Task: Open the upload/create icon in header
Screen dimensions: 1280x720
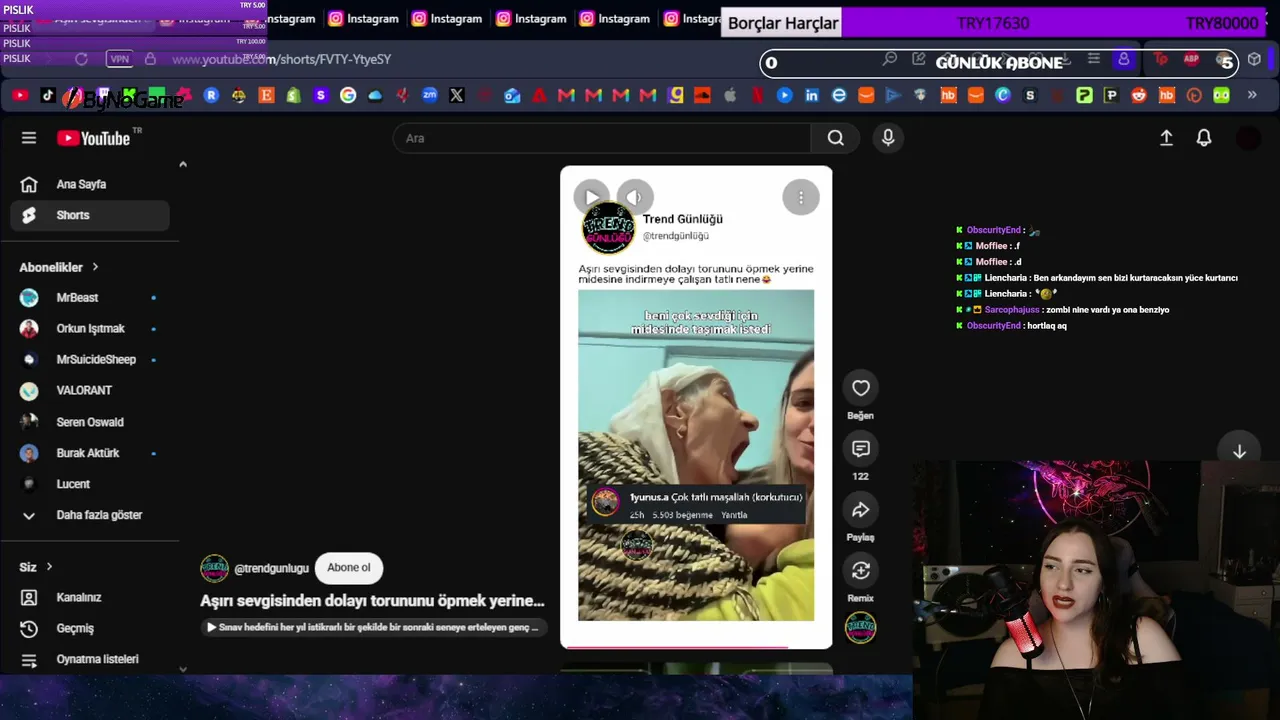Action: coord(1166,138)
